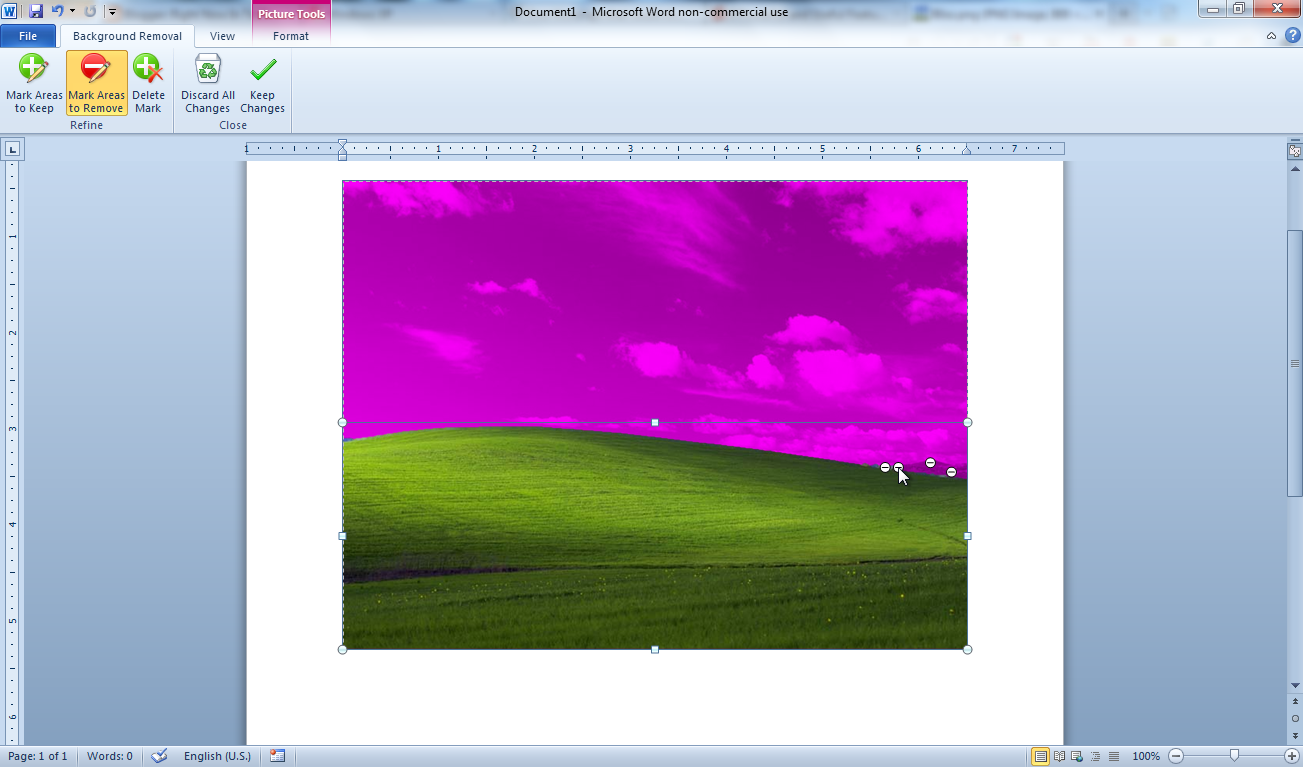Open the undo history dropdown arrow

tap(72, 11)
